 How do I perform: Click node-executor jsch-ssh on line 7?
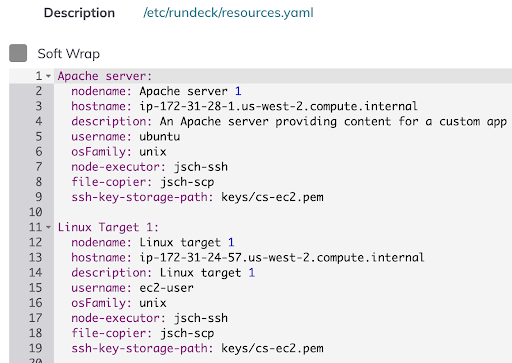(149, 167)
